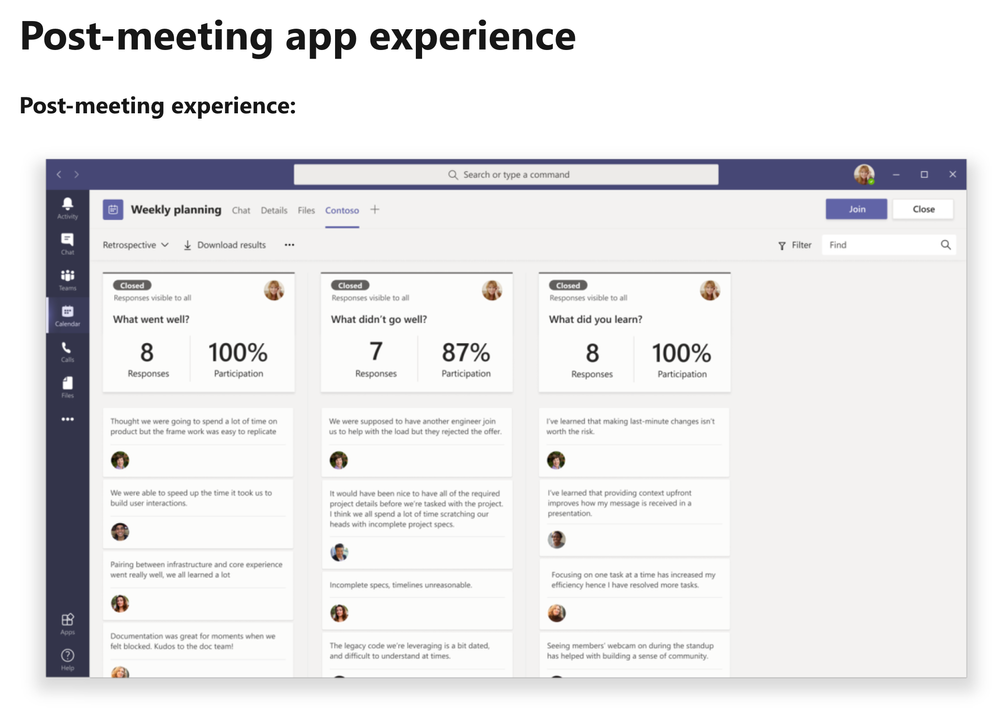Viewport: 999px width, 716px height.
Task: Click Closed badge on What didn't go well
Action: pos(350,285)
